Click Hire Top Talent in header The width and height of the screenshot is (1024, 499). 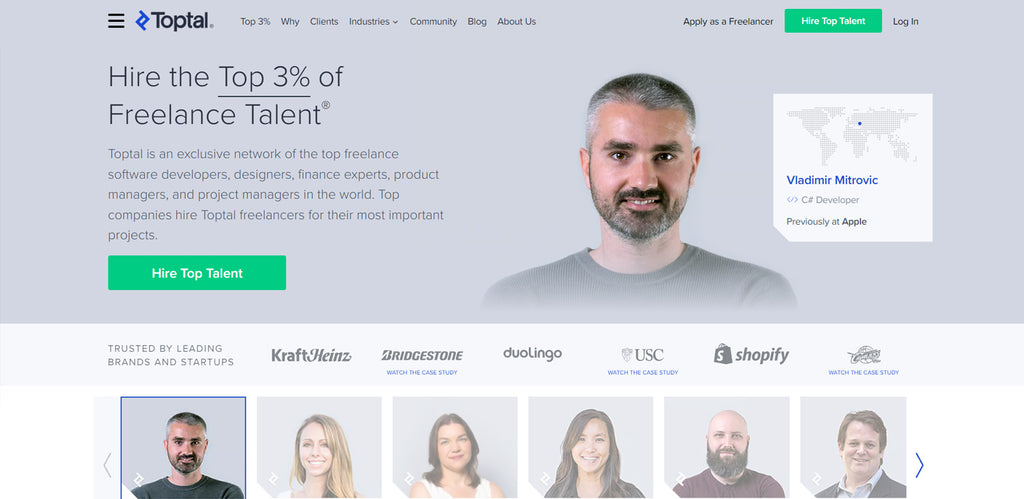click(833, 21)
